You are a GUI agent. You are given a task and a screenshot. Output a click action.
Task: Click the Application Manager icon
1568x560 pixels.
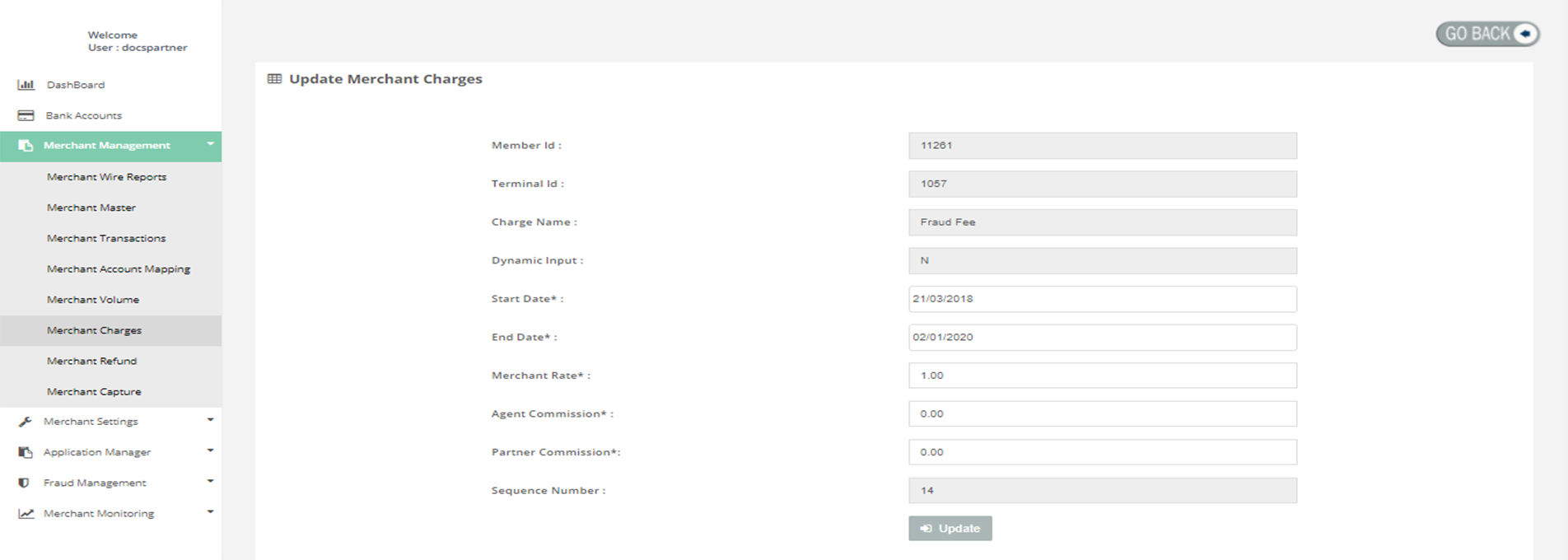click(26, 452)
